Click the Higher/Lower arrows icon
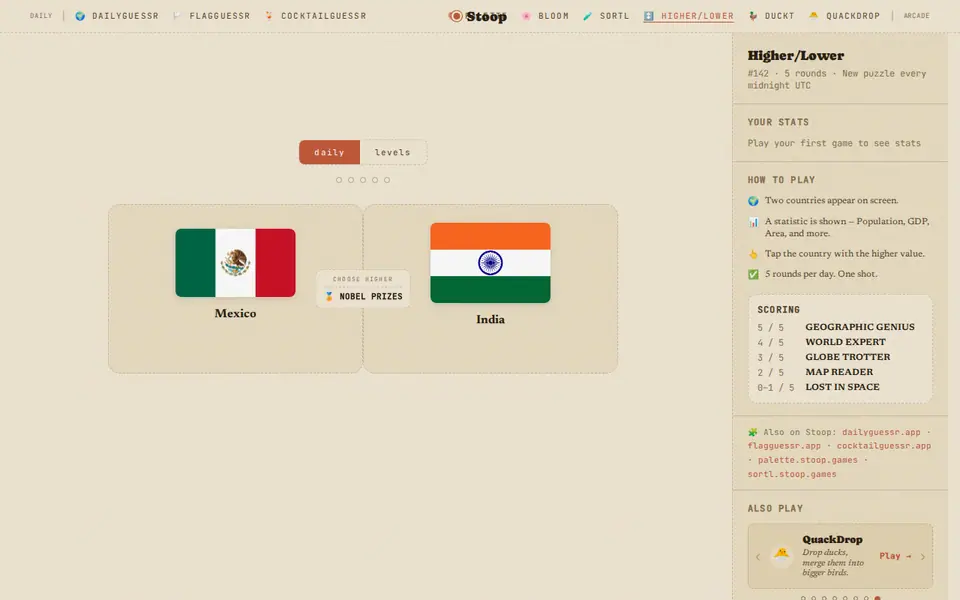 tap(648, 16)
